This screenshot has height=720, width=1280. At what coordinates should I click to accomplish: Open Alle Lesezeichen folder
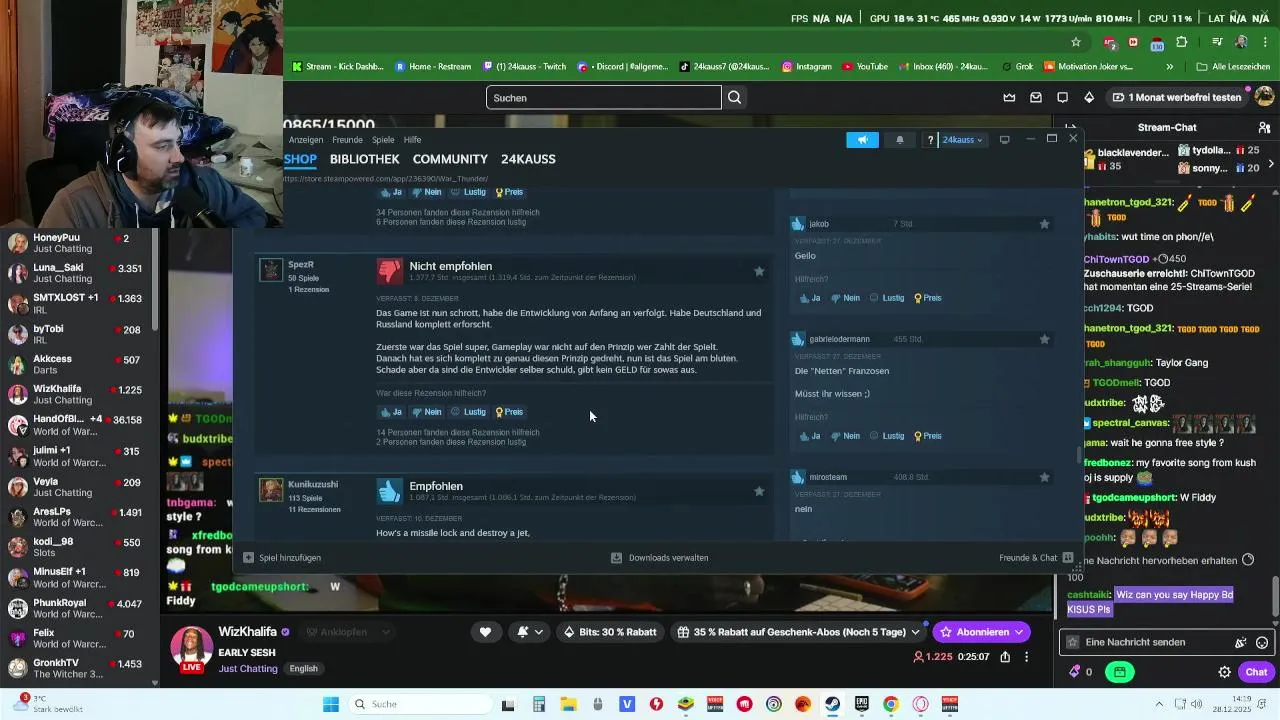coord(1233,67)
